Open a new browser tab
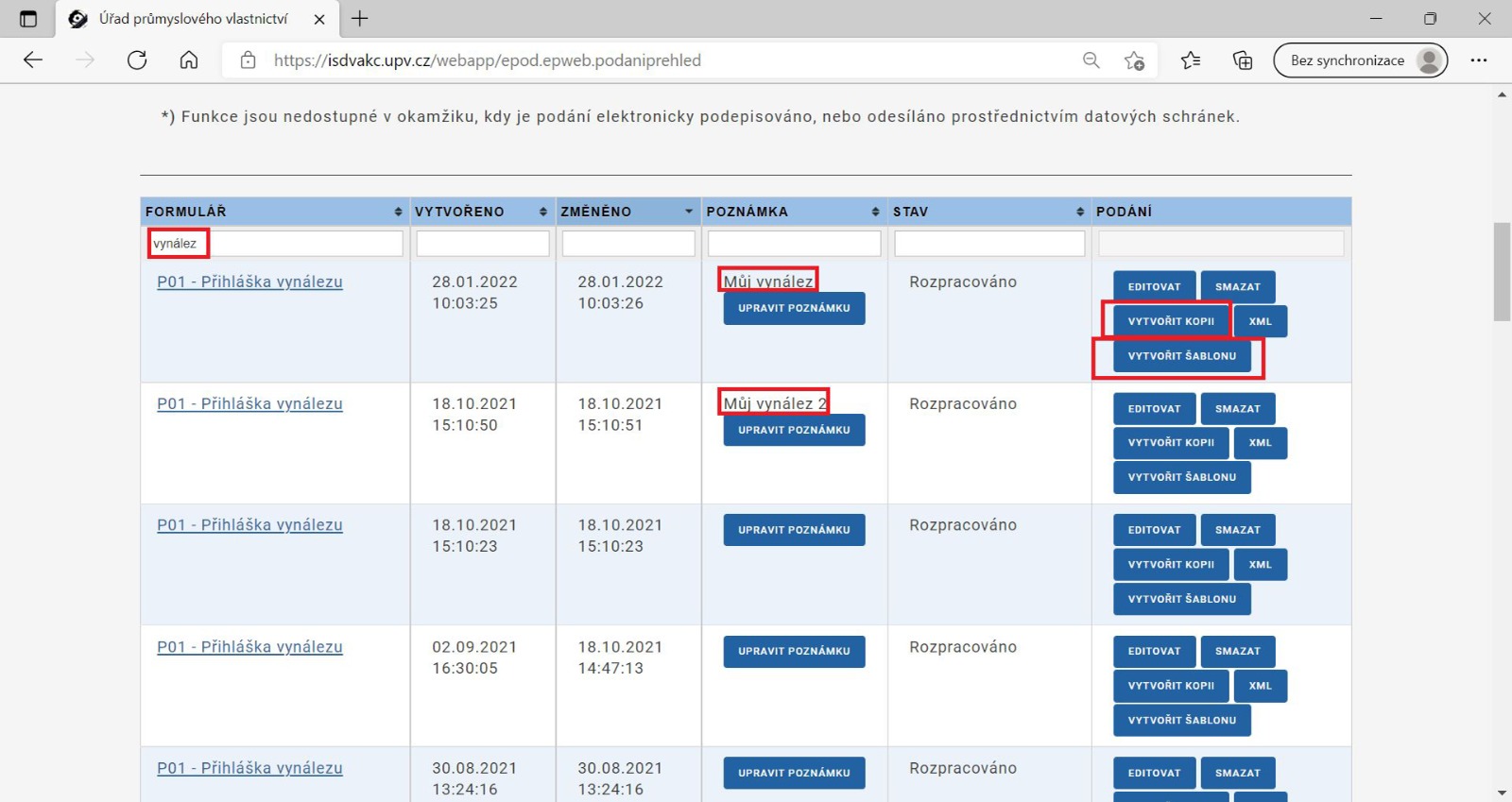The image size is (1512, 802). pyautogui.click(x=360, y=19)
